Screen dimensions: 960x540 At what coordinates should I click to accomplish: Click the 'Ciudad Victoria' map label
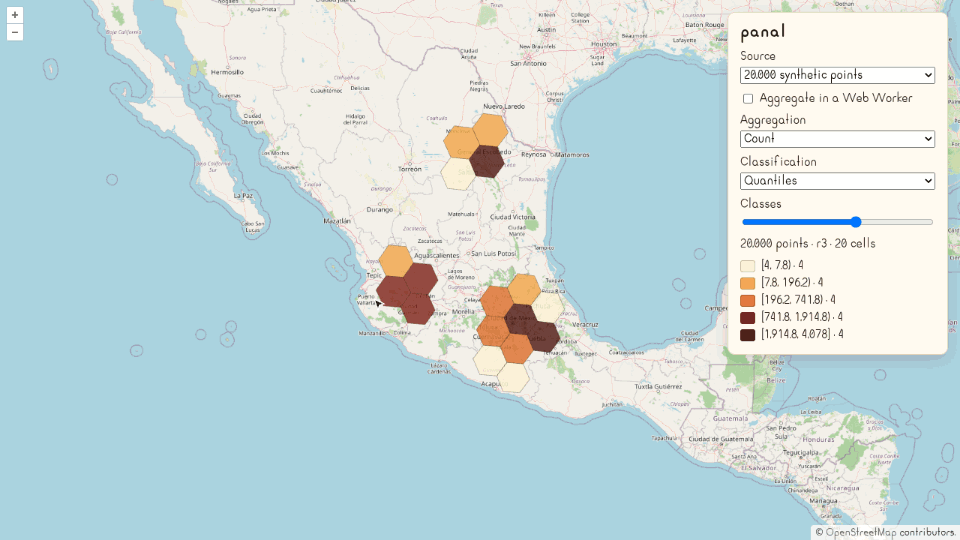[513, 217]
